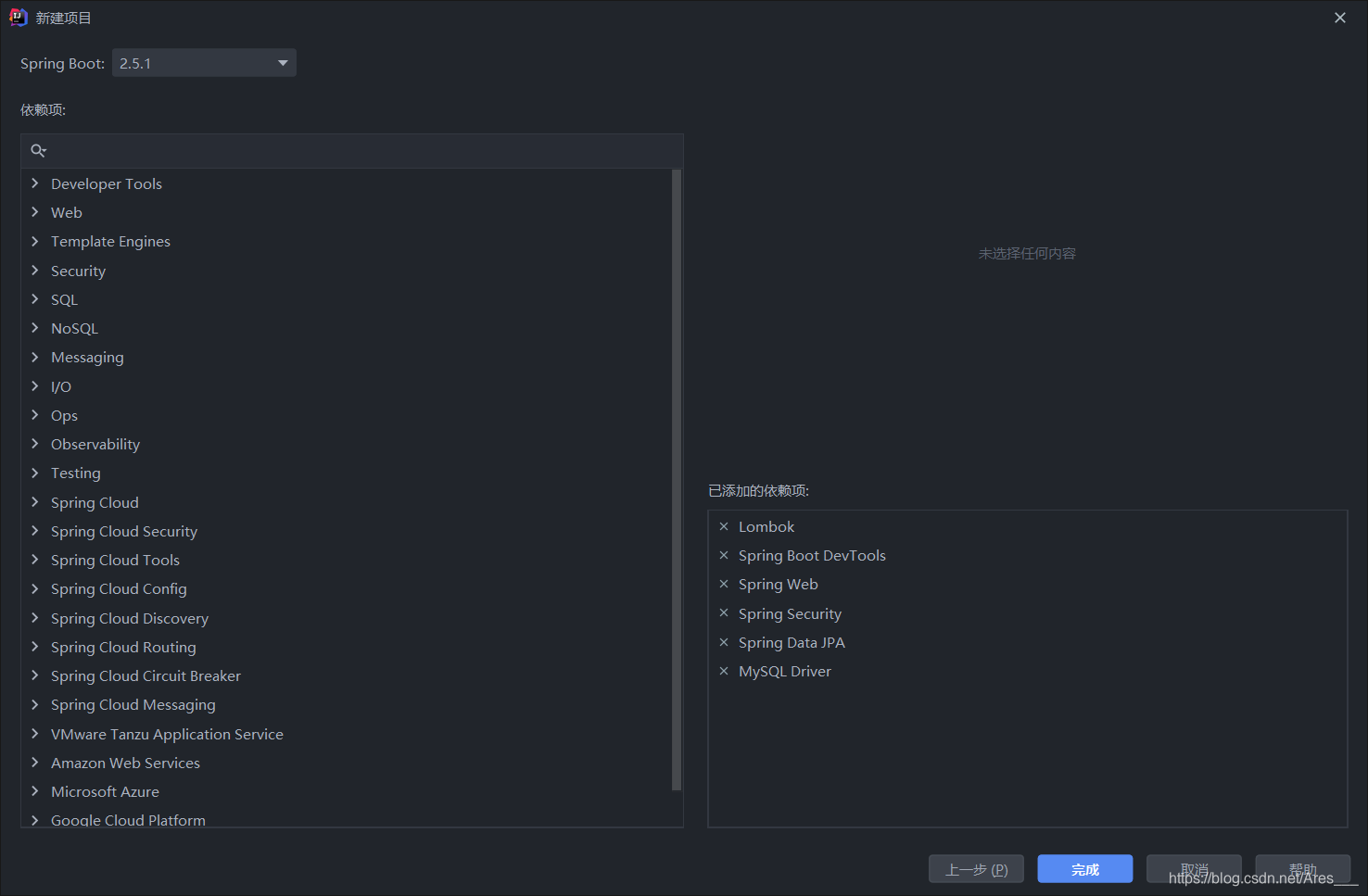Click the dependency list scrollbar
1368x896 pixels.
[677, 479]
